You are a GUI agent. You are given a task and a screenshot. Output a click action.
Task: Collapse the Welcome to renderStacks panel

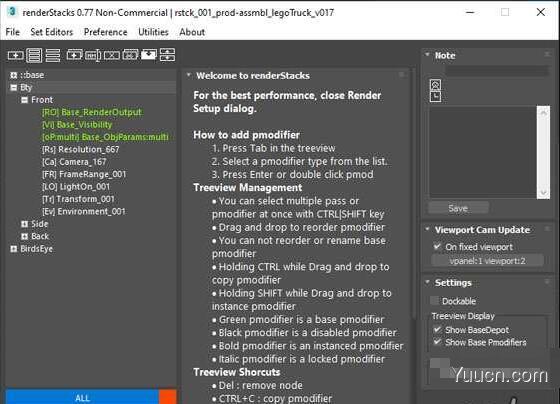(x=189, y=75)
